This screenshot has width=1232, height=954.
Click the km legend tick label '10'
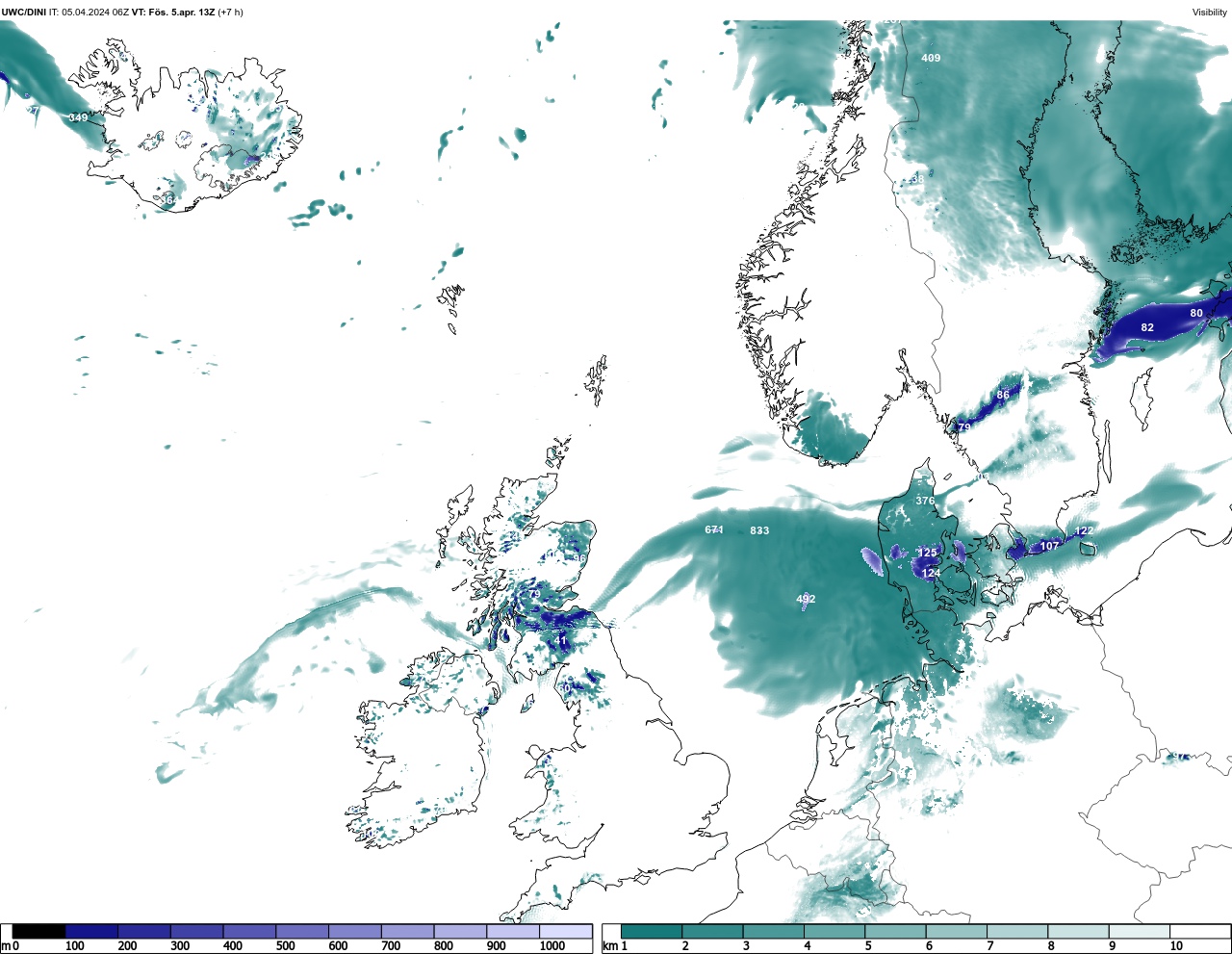pos(1176,945)
